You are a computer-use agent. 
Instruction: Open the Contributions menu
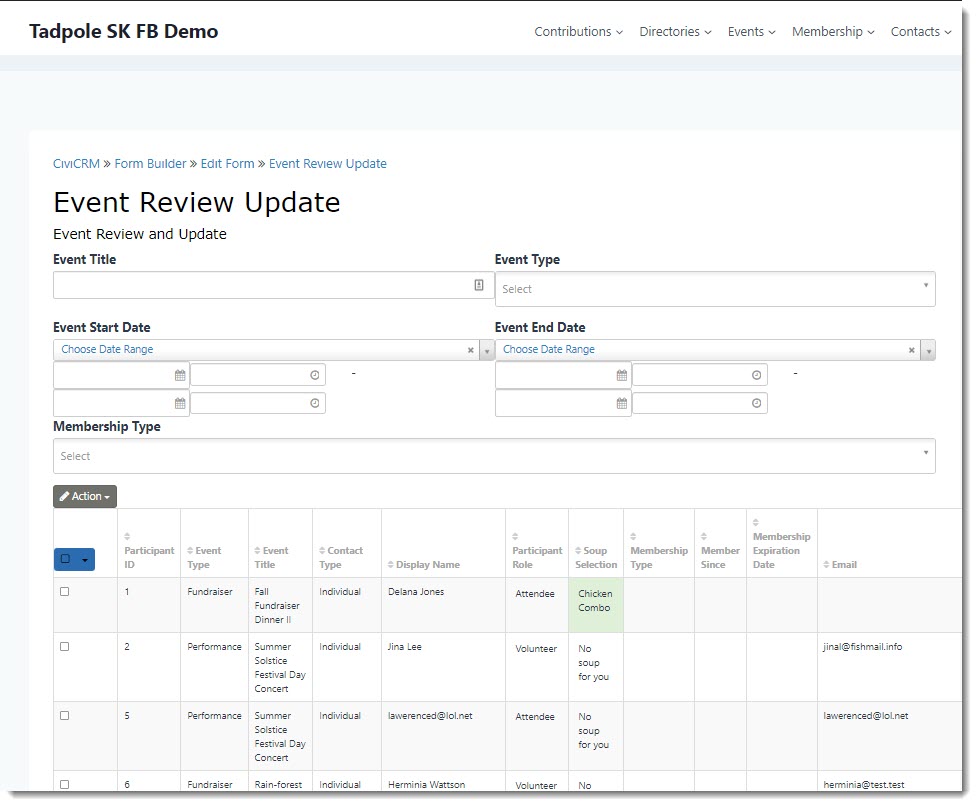click(578, 31)
